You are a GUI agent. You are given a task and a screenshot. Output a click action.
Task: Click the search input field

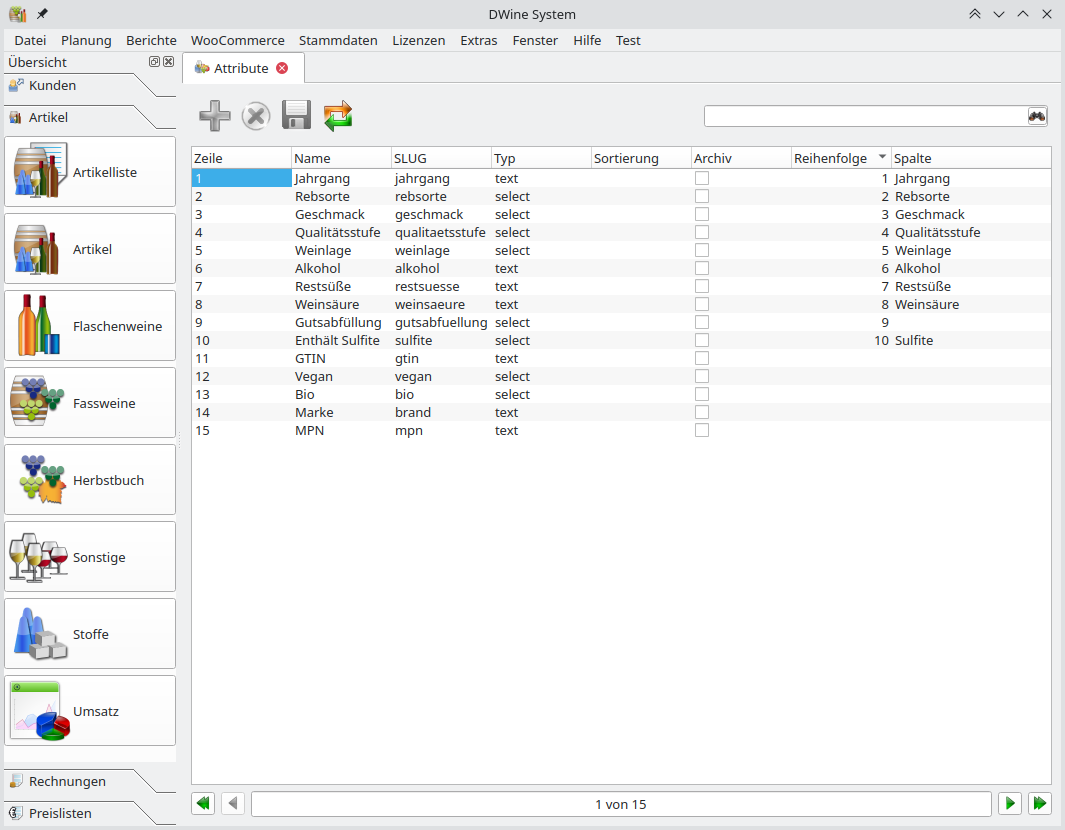[x=865, y=116]
